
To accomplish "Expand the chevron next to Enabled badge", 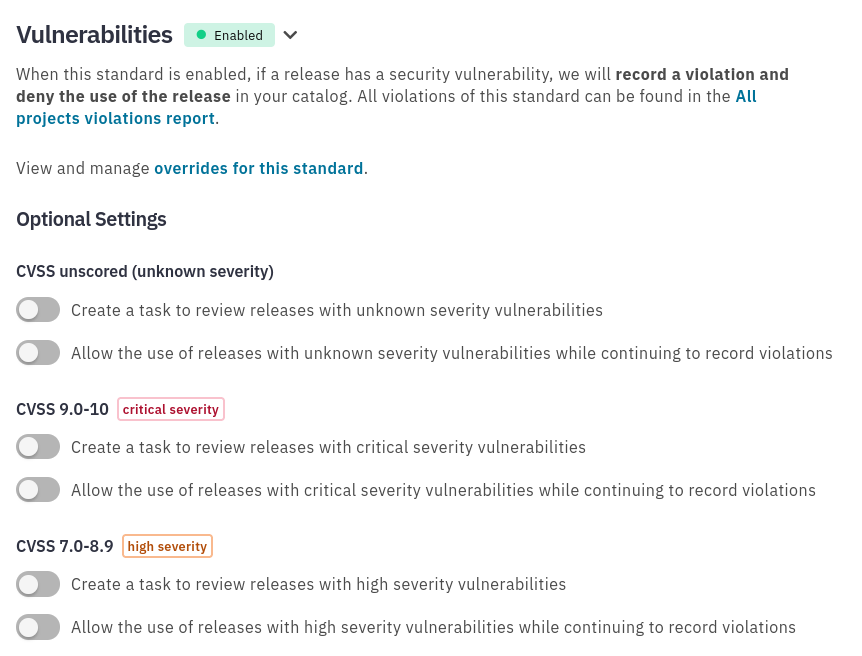I will (290, 35).
